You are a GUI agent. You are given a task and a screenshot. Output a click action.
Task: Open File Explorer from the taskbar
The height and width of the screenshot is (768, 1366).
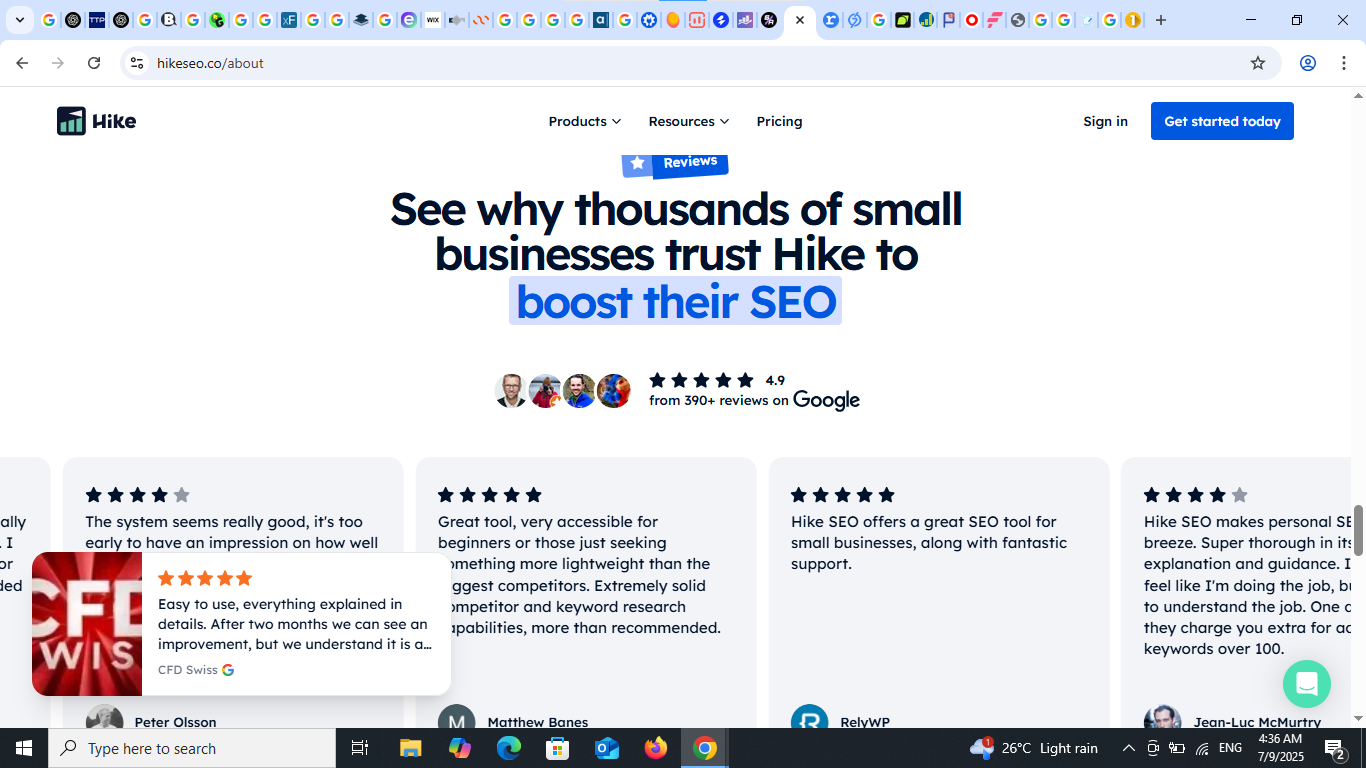[x=411, y=748]
